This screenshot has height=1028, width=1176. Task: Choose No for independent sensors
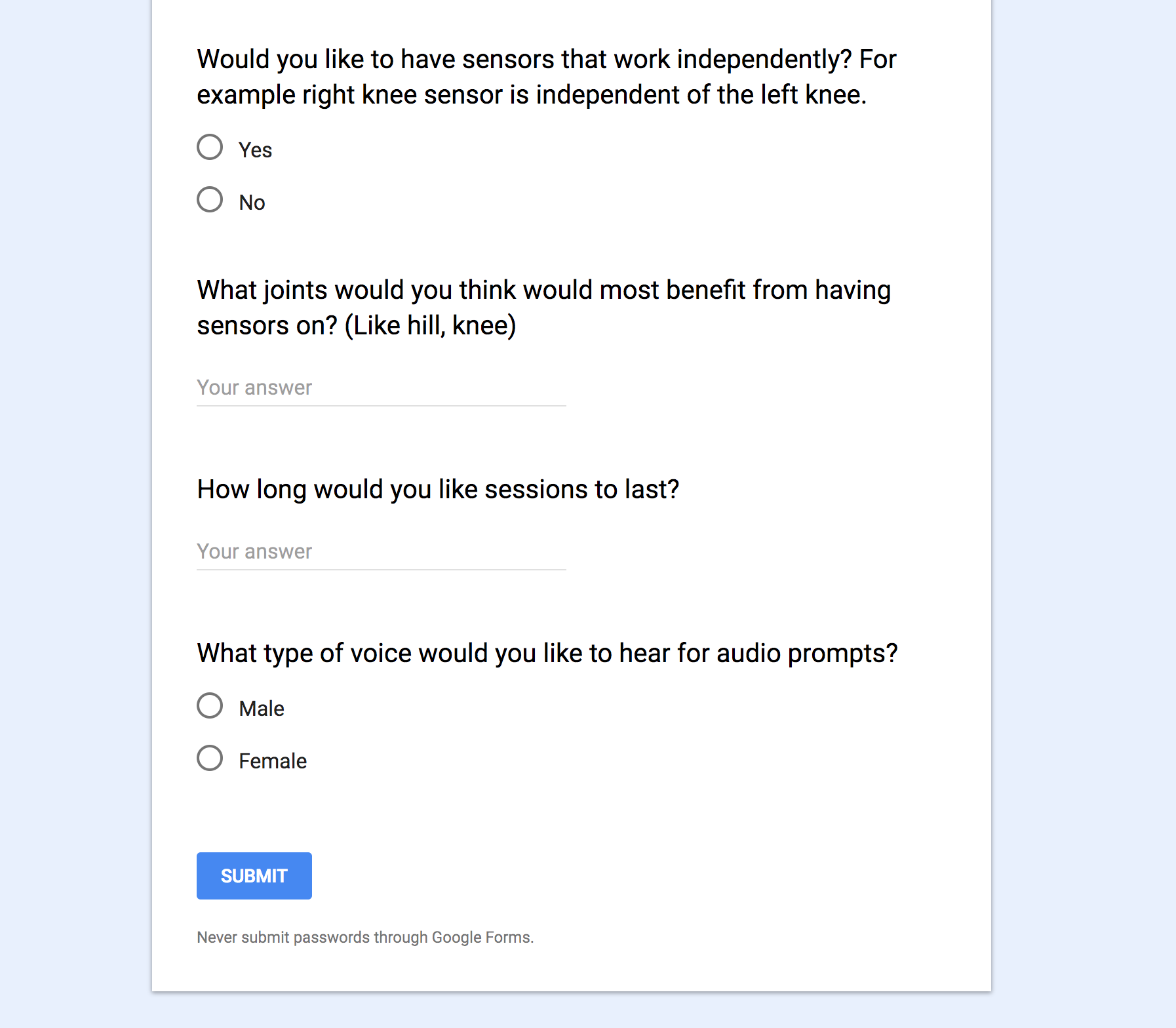210,200
